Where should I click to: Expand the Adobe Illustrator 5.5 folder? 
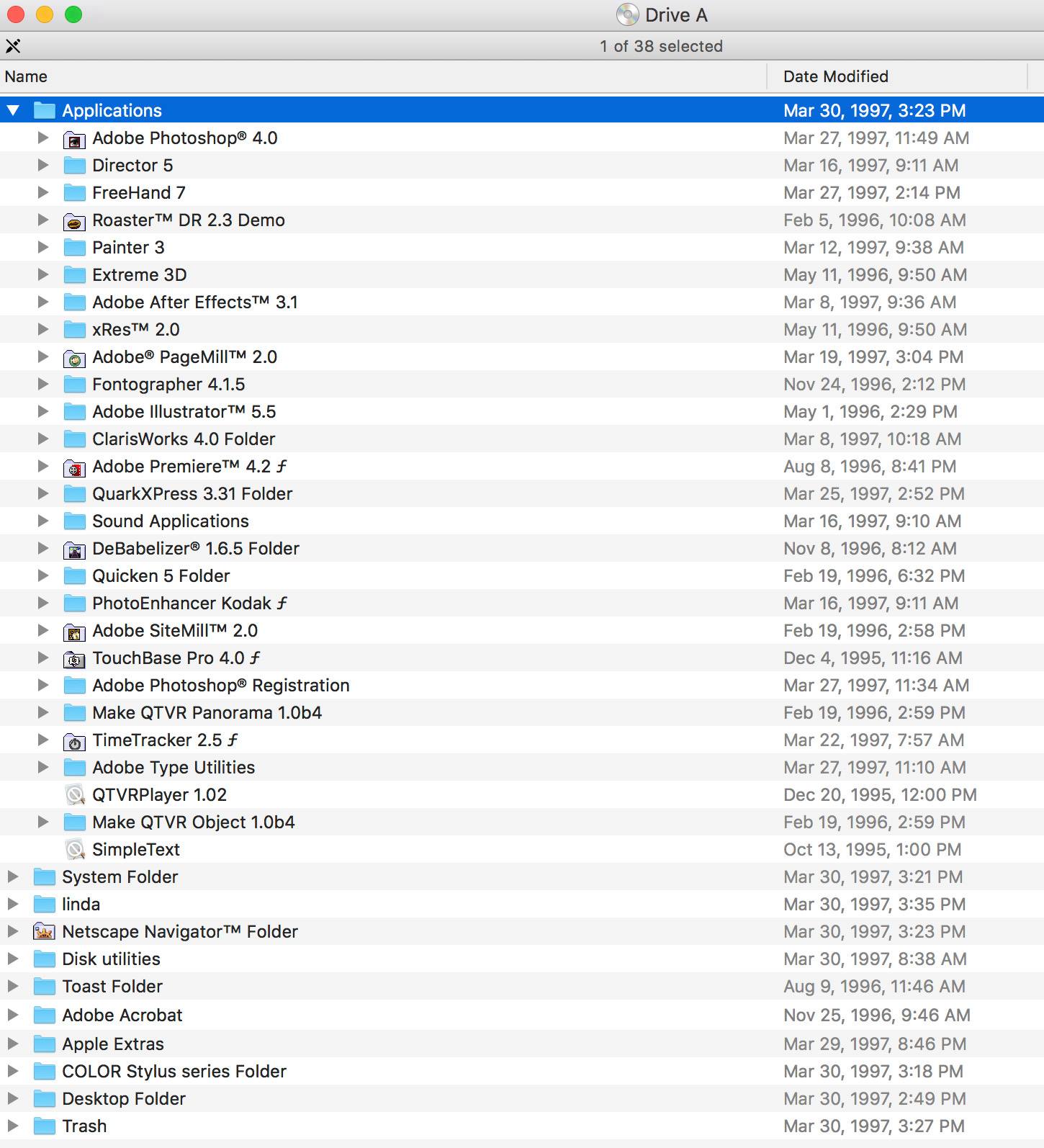click(x=43, y=412)
